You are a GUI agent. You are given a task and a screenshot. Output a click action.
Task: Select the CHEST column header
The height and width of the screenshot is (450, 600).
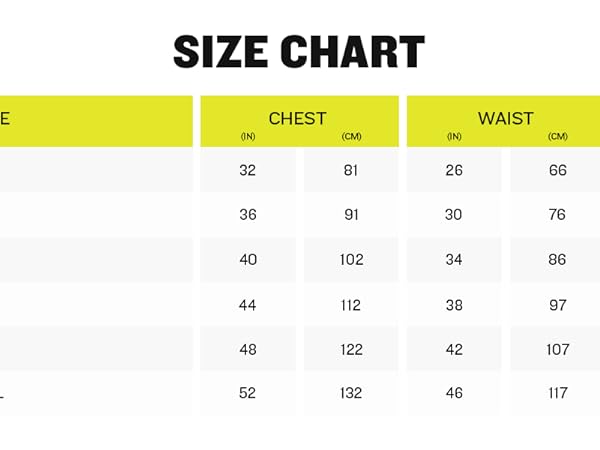297,119
